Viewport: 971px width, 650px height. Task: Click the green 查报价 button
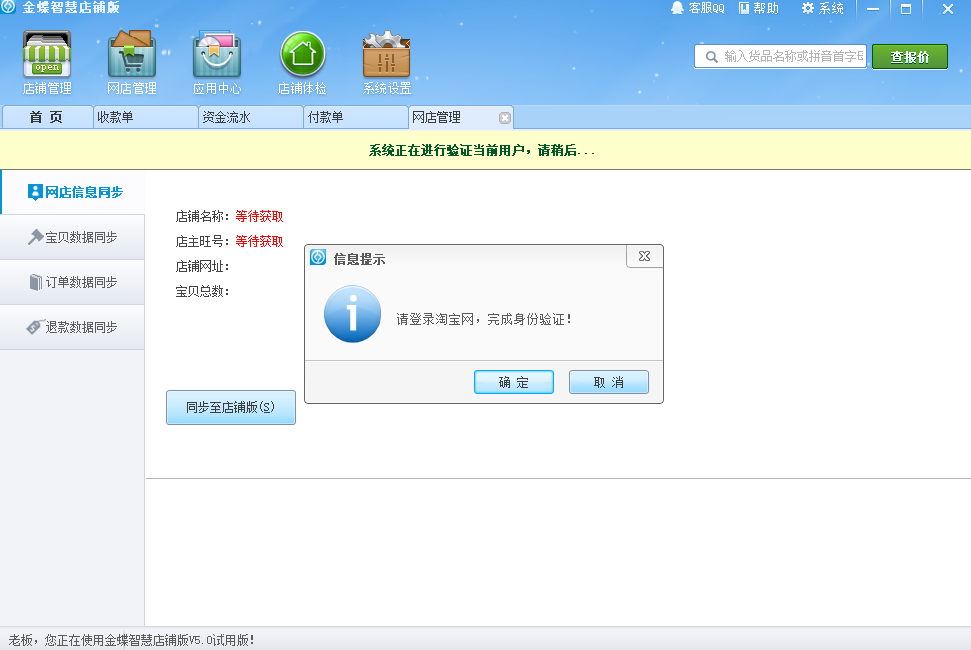pos(910,57)
